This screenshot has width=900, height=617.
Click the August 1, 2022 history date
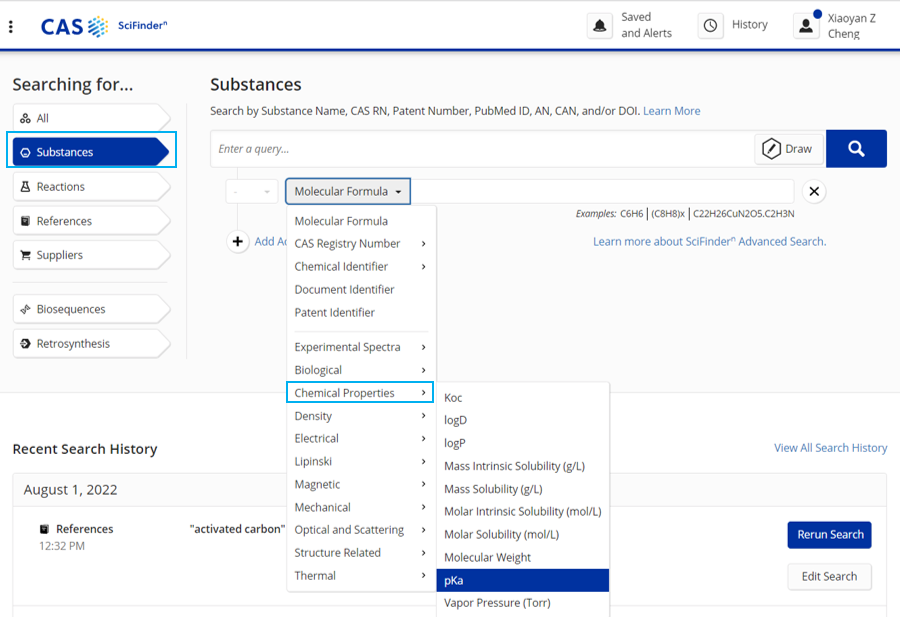(x=71, y=490)
